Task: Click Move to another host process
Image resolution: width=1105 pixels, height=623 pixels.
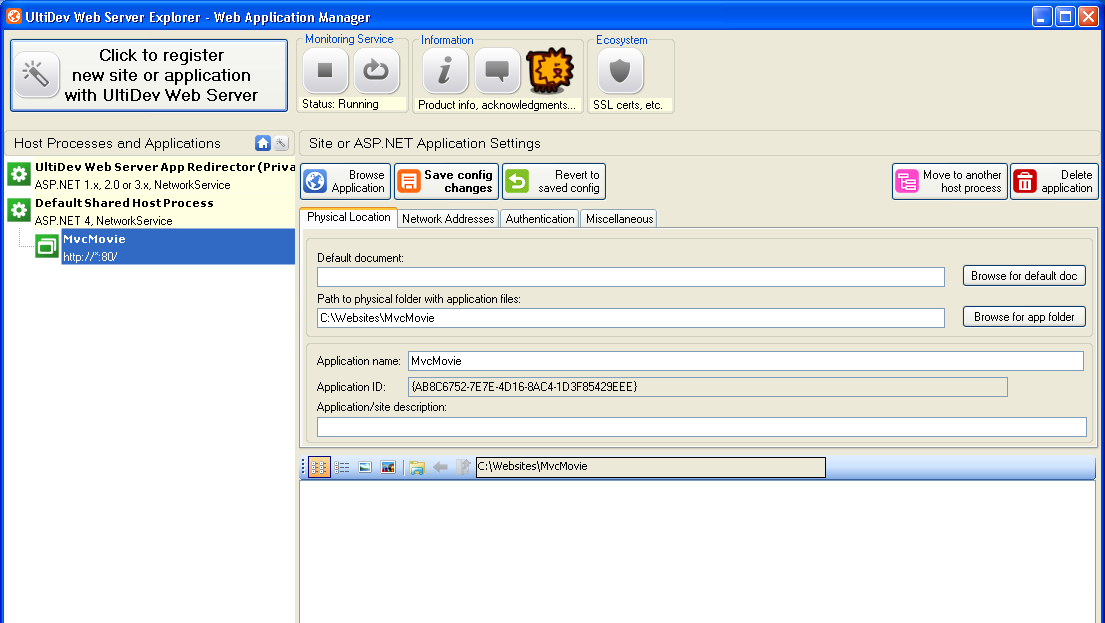Action: pyautogui.click(x=949, y=181)
